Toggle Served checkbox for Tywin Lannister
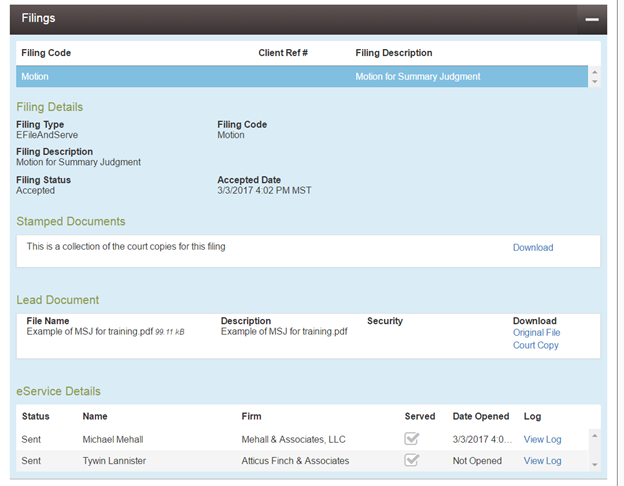The width and height of the screenshot is (624, 486). [x=411, y=461]
